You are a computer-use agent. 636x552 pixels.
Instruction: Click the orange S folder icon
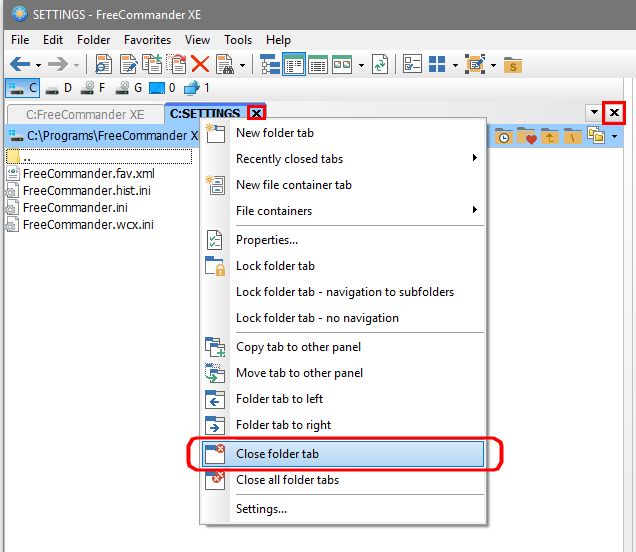point(513,65)
